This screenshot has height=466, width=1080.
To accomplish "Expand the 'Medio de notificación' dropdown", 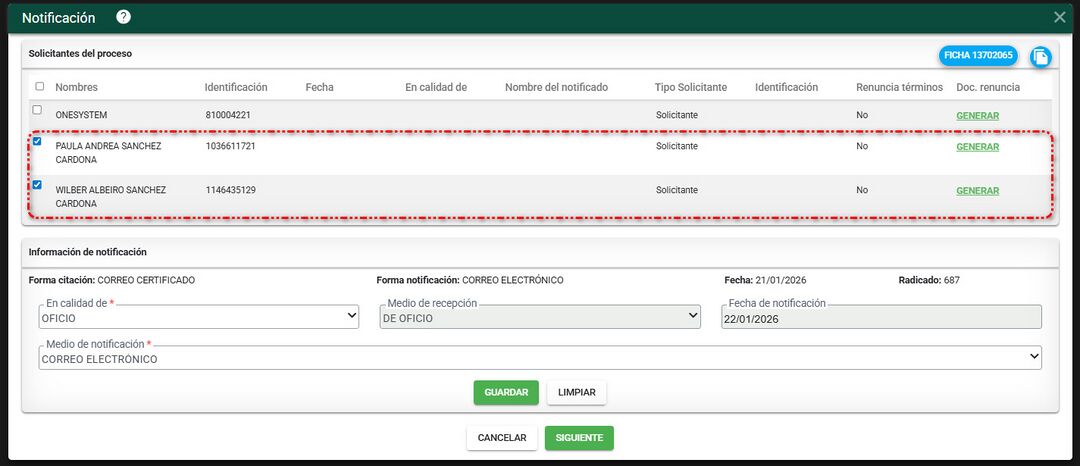I will 540,359.
